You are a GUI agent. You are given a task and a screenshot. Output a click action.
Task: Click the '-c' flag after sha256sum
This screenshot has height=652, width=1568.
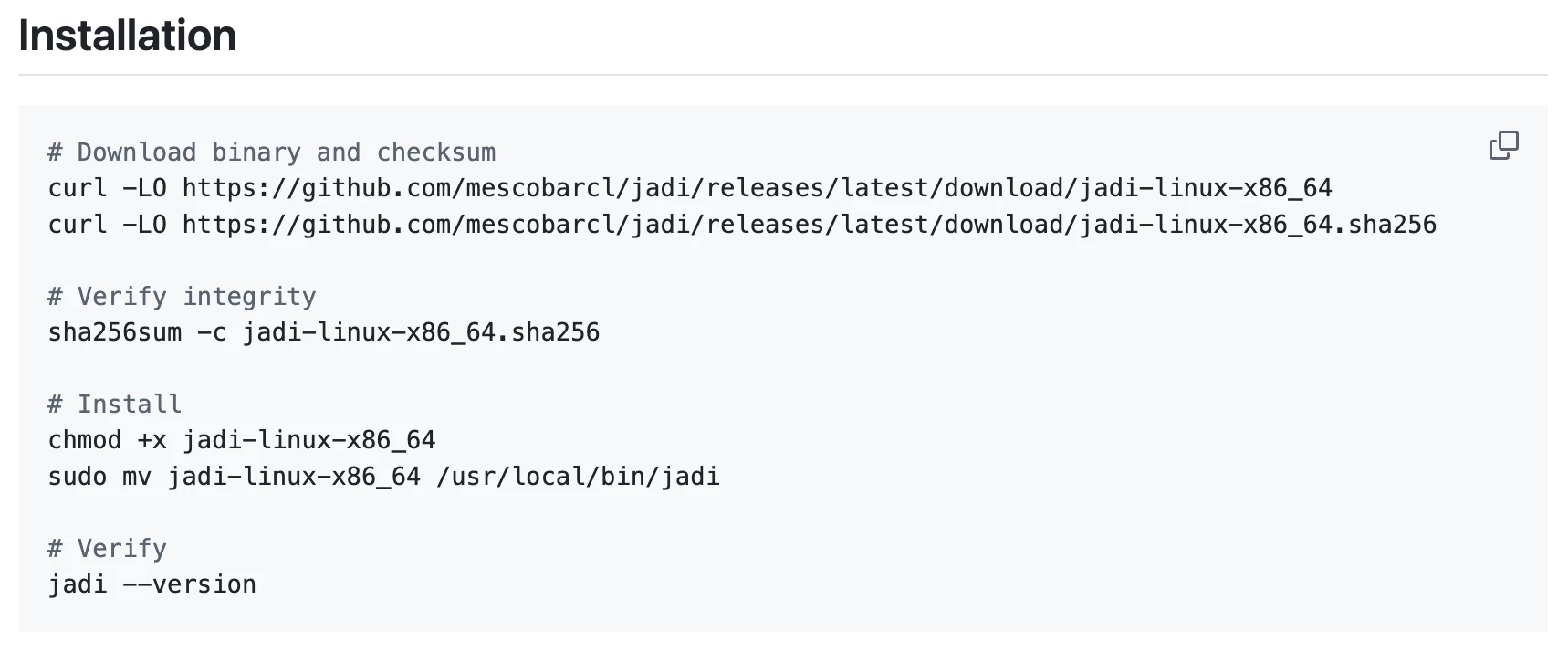[212, 332]
